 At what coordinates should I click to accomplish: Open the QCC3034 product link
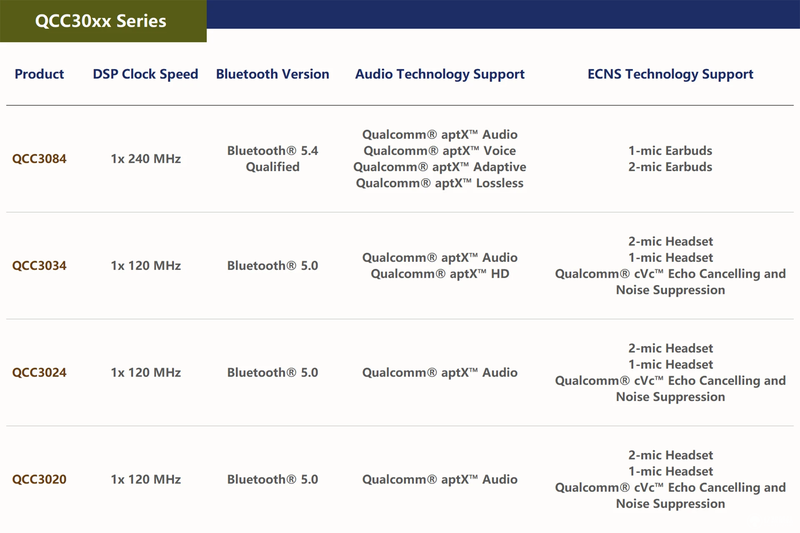click(39, 266)
